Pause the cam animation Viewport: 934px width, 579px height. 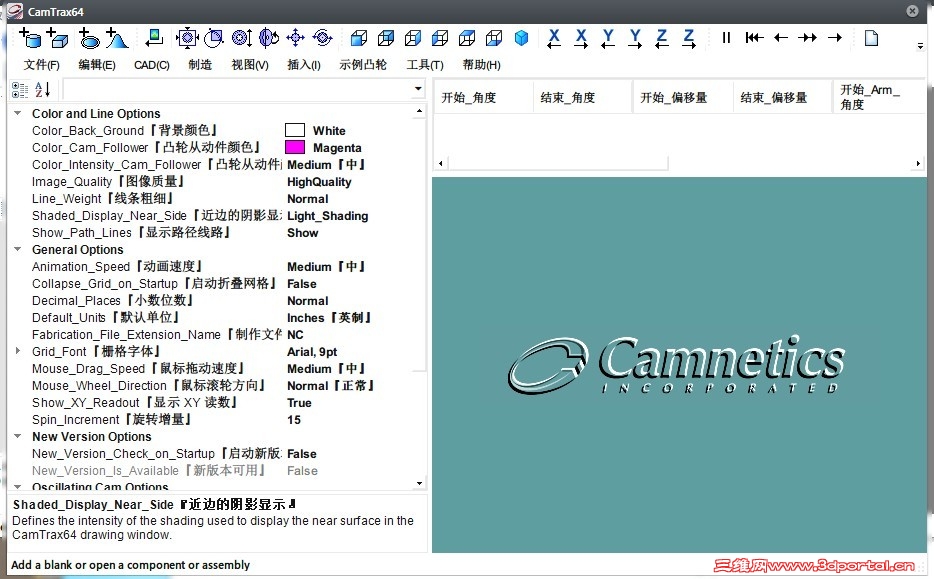click(x=726, y=38)
